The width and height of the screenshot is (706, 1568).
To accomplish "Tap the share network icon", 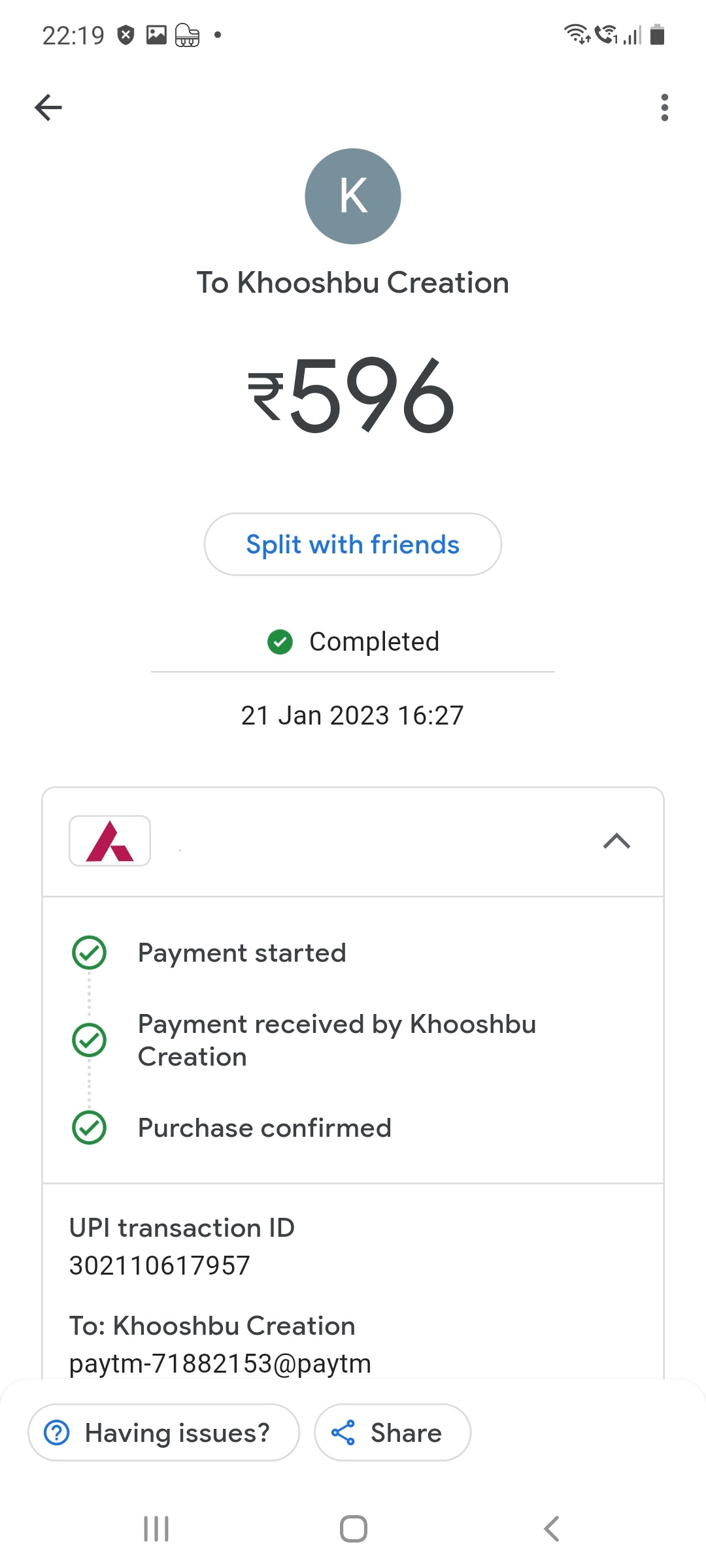I will pyautogui.click(x=343, y=1433).
